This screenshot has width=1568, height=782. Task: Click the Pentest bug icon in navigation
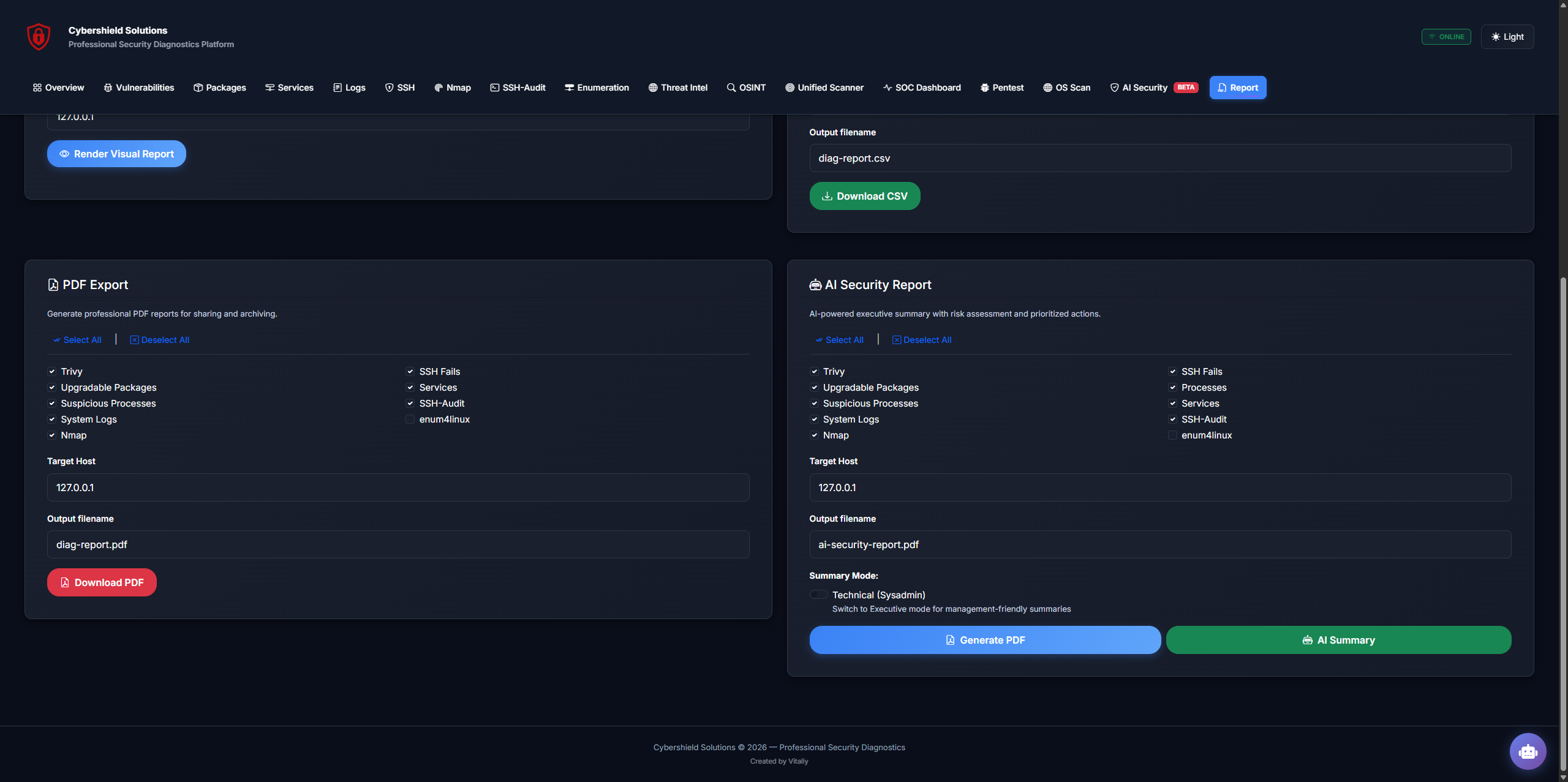[984, 88]
